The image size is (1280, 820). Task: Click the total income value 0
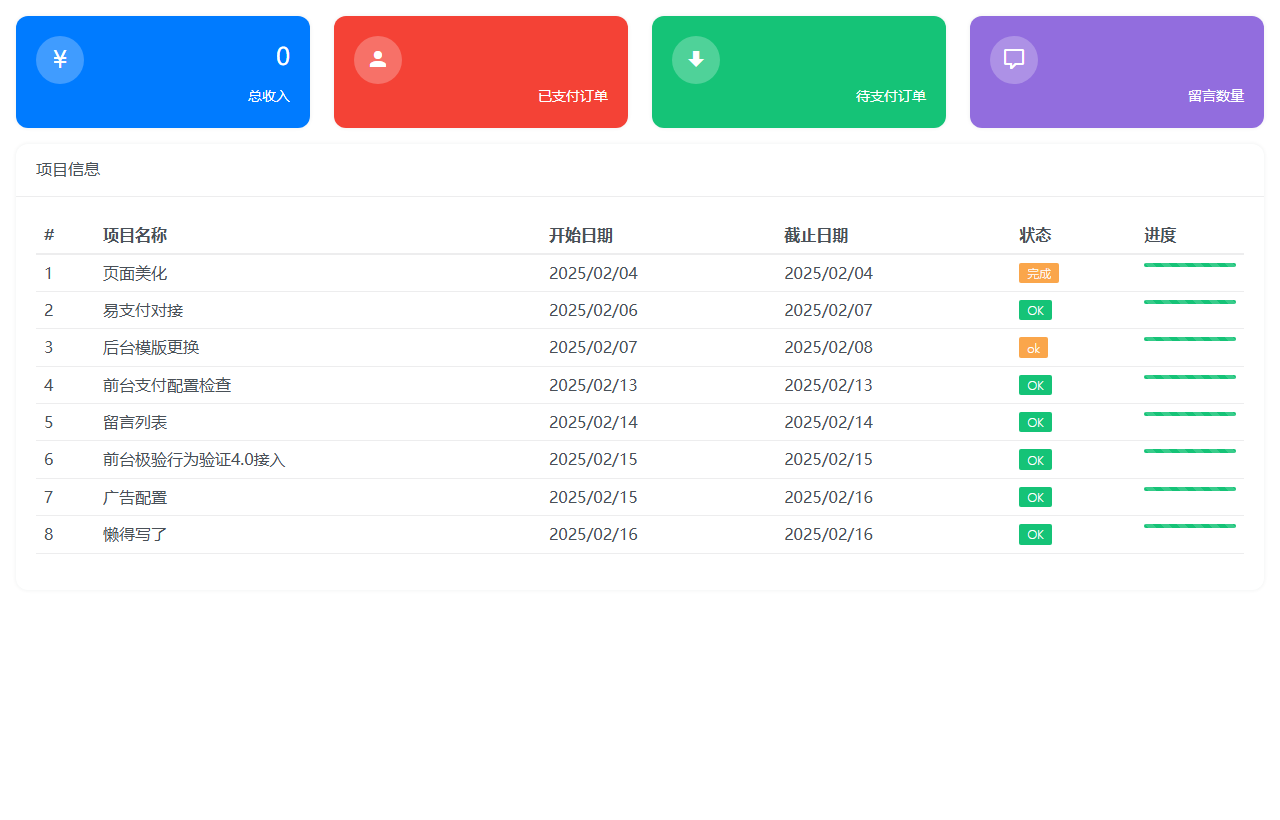283,57
